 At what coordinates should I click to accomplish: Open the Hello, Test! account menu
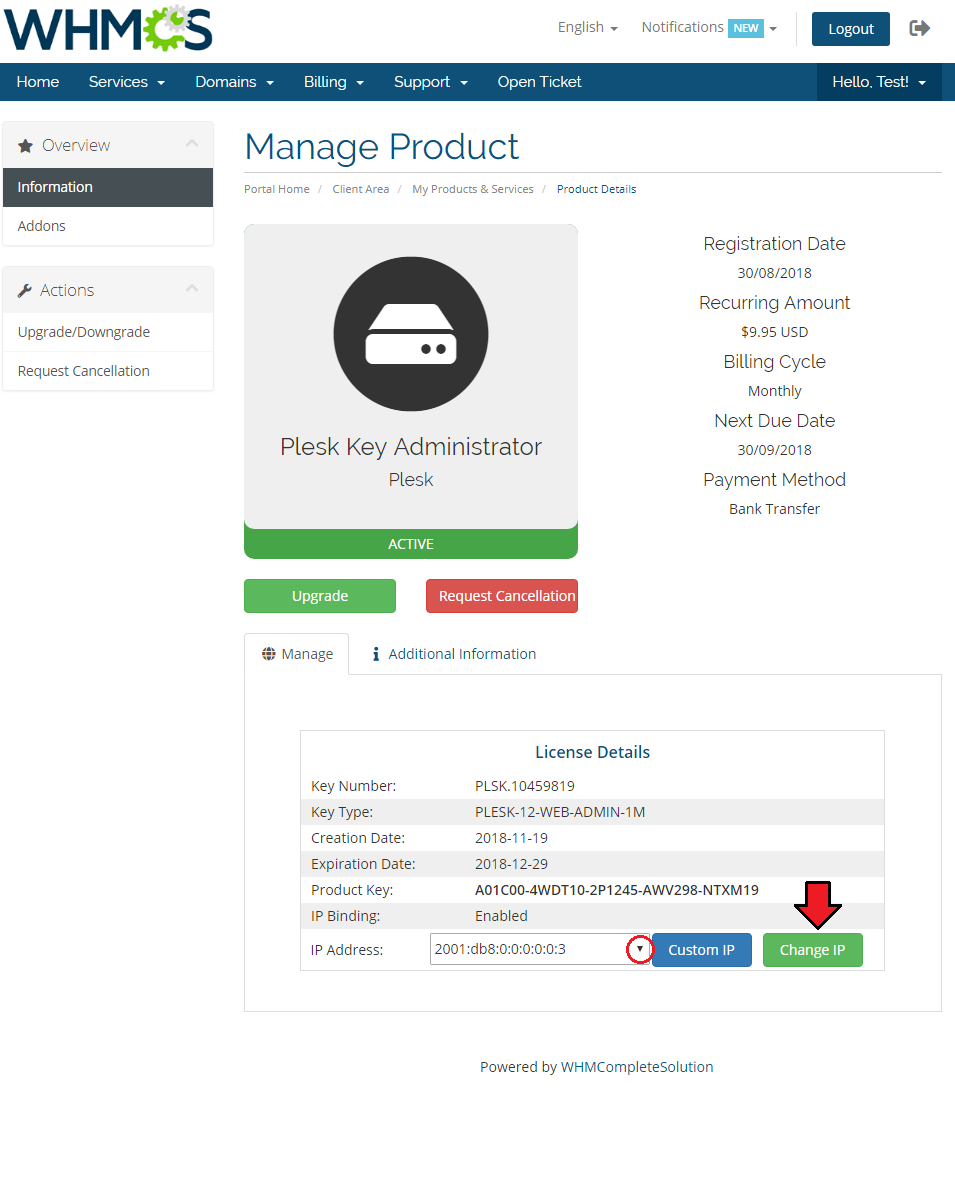tap(879, 82)
